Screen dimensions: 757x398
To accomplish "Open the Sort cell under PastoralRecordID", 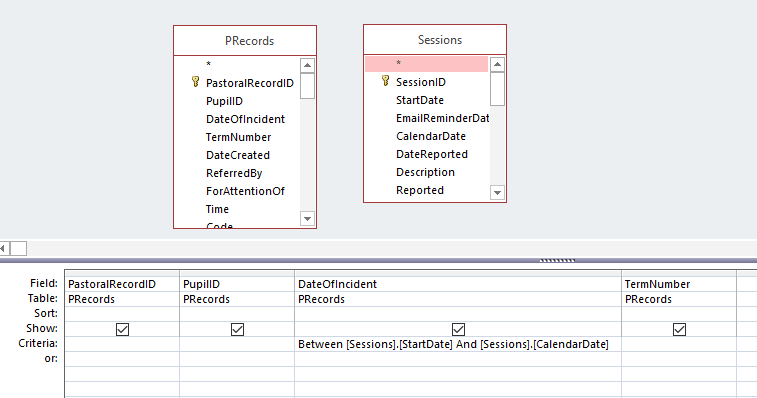I will [122, 314].
